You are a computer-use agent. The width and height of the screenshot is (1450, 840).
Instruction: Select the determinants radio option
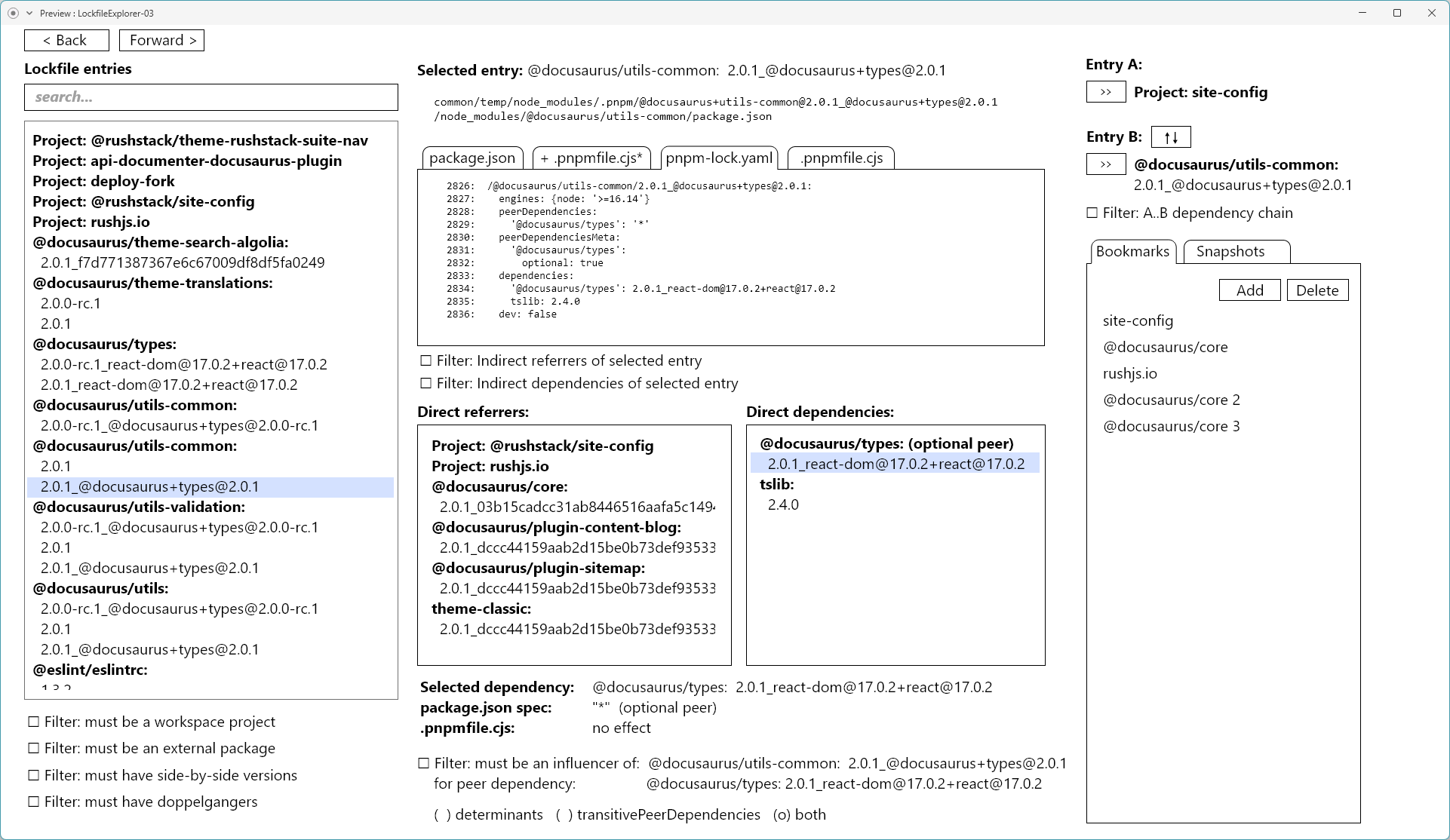[x=441, y=815]
